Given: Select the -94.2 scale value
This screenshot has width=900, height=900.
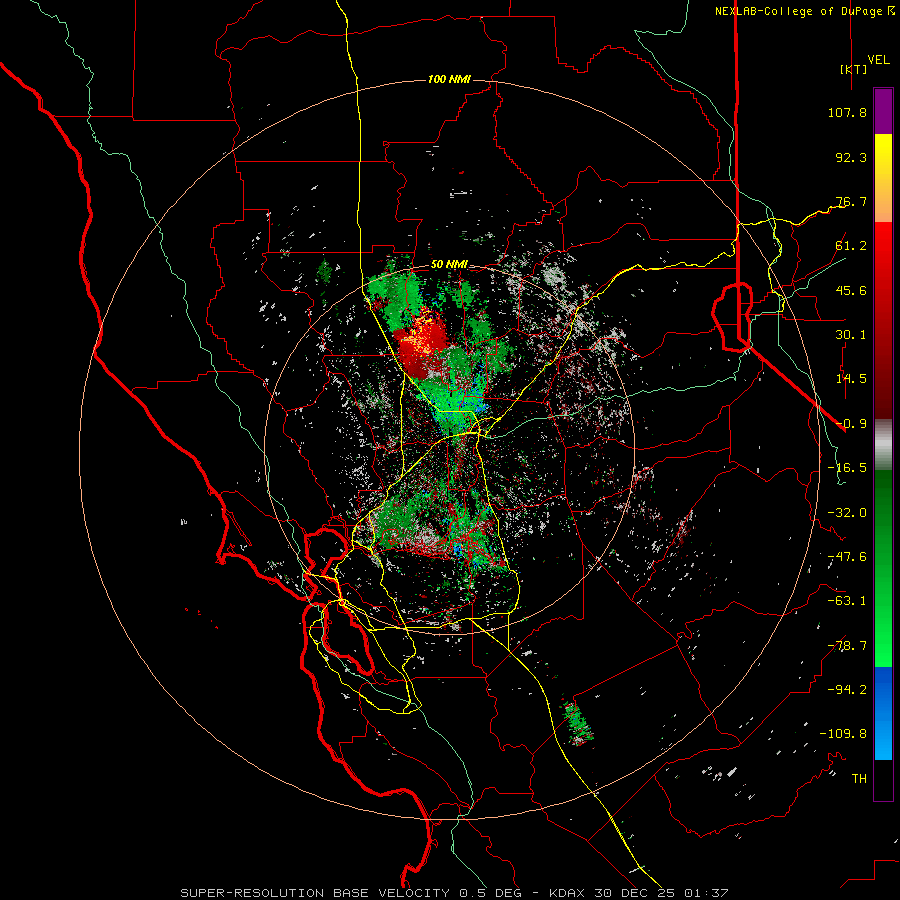Looking at the screenshot, I should (847, 690).
